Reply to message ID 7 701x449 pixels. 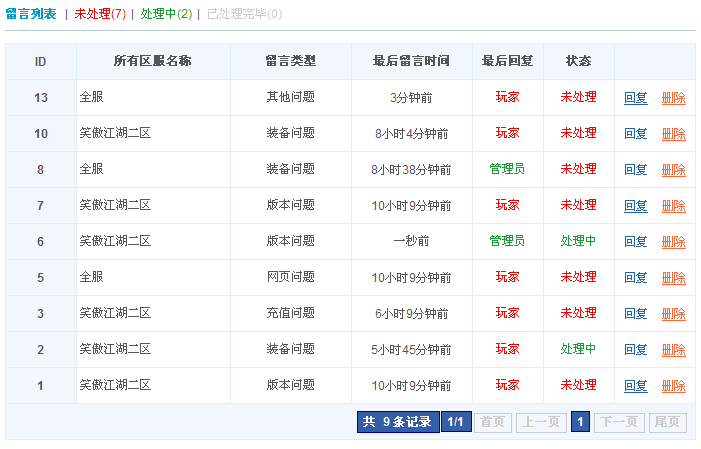pos(636,206)
